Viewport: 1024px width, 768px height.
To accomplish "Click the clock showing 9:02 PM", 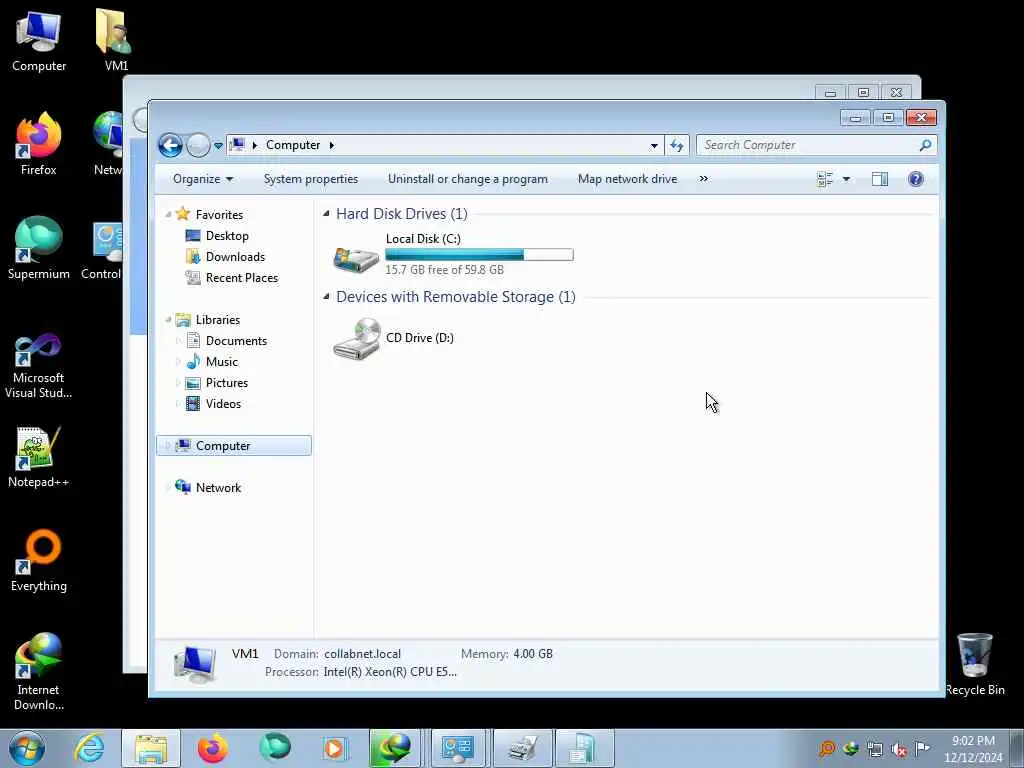I will [x=973, y=749].
